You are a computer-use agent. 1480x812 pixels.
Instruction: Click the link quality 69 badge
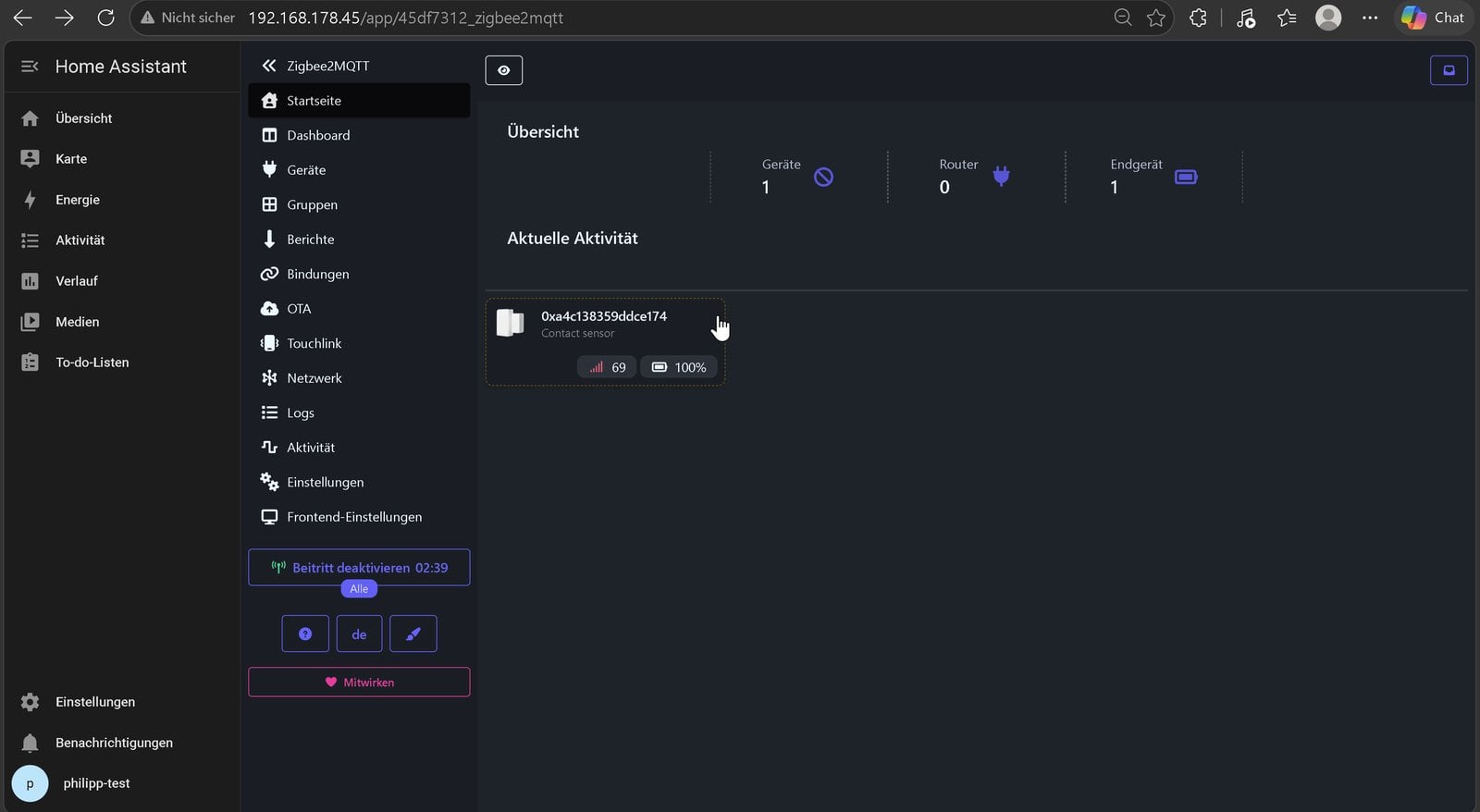(x=607, y=367)
